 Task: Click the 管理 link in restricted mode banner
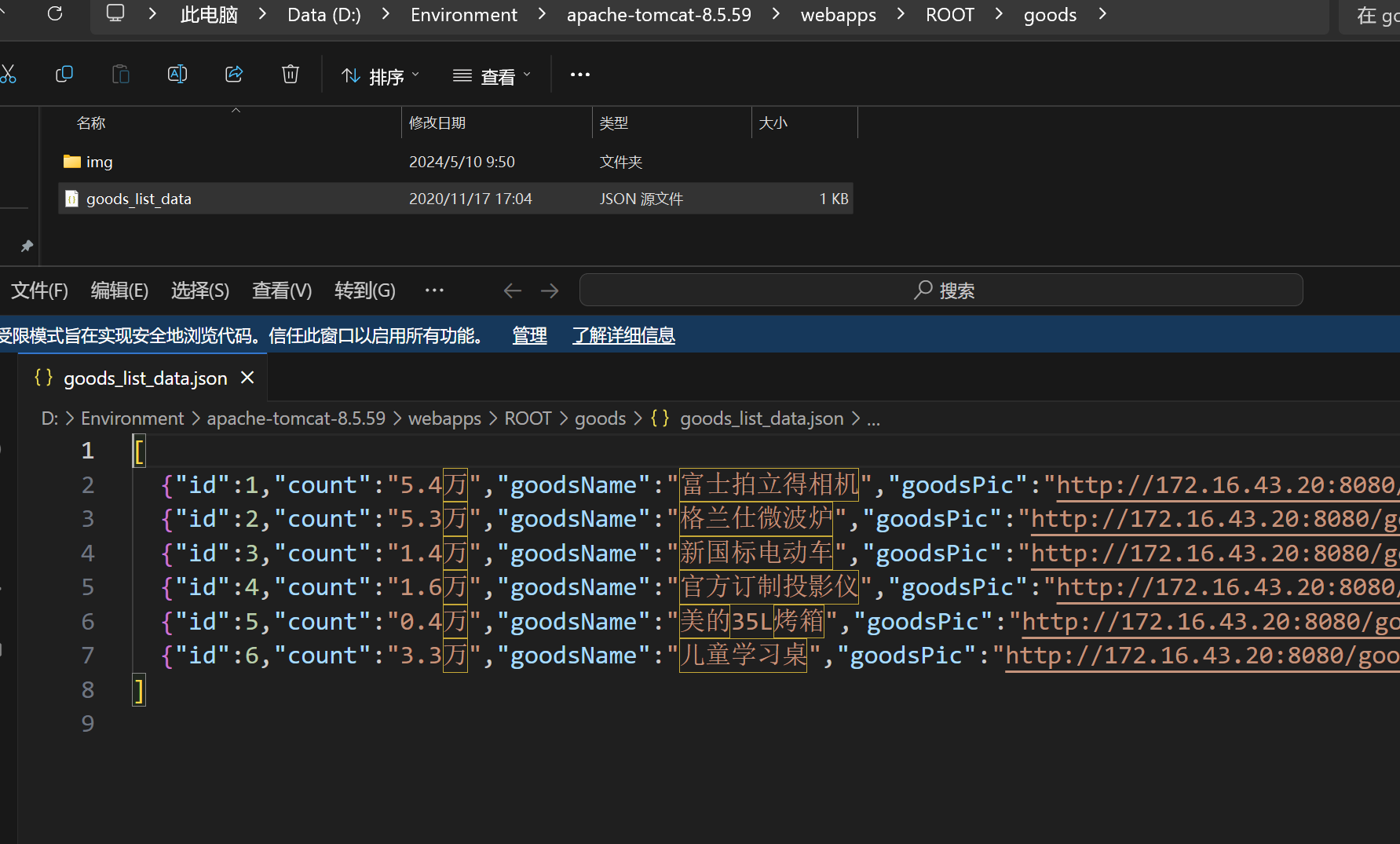click(x=530, y=336)
